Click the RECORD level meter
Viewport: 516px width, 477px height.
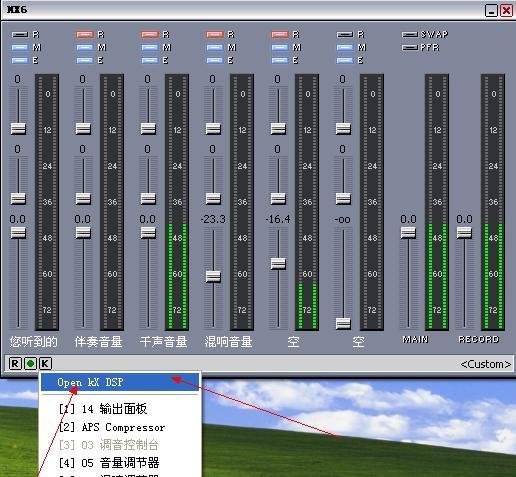(493, 202)
